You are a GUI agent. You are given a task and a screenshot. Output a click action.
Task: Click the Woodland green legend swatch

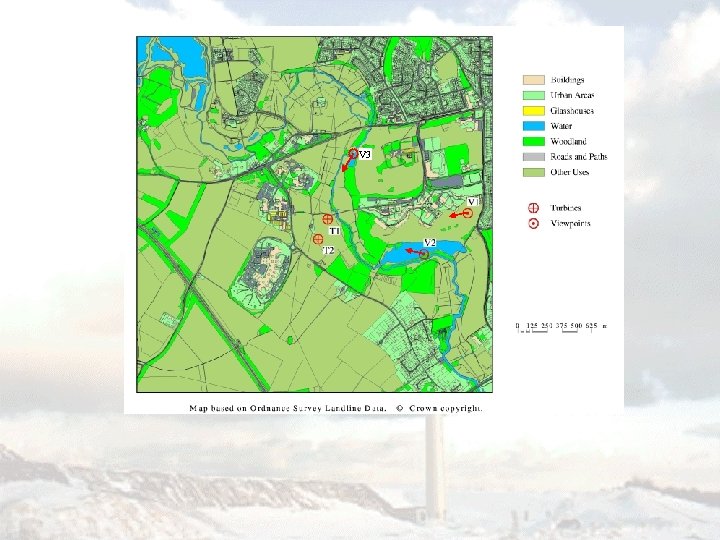534,141
